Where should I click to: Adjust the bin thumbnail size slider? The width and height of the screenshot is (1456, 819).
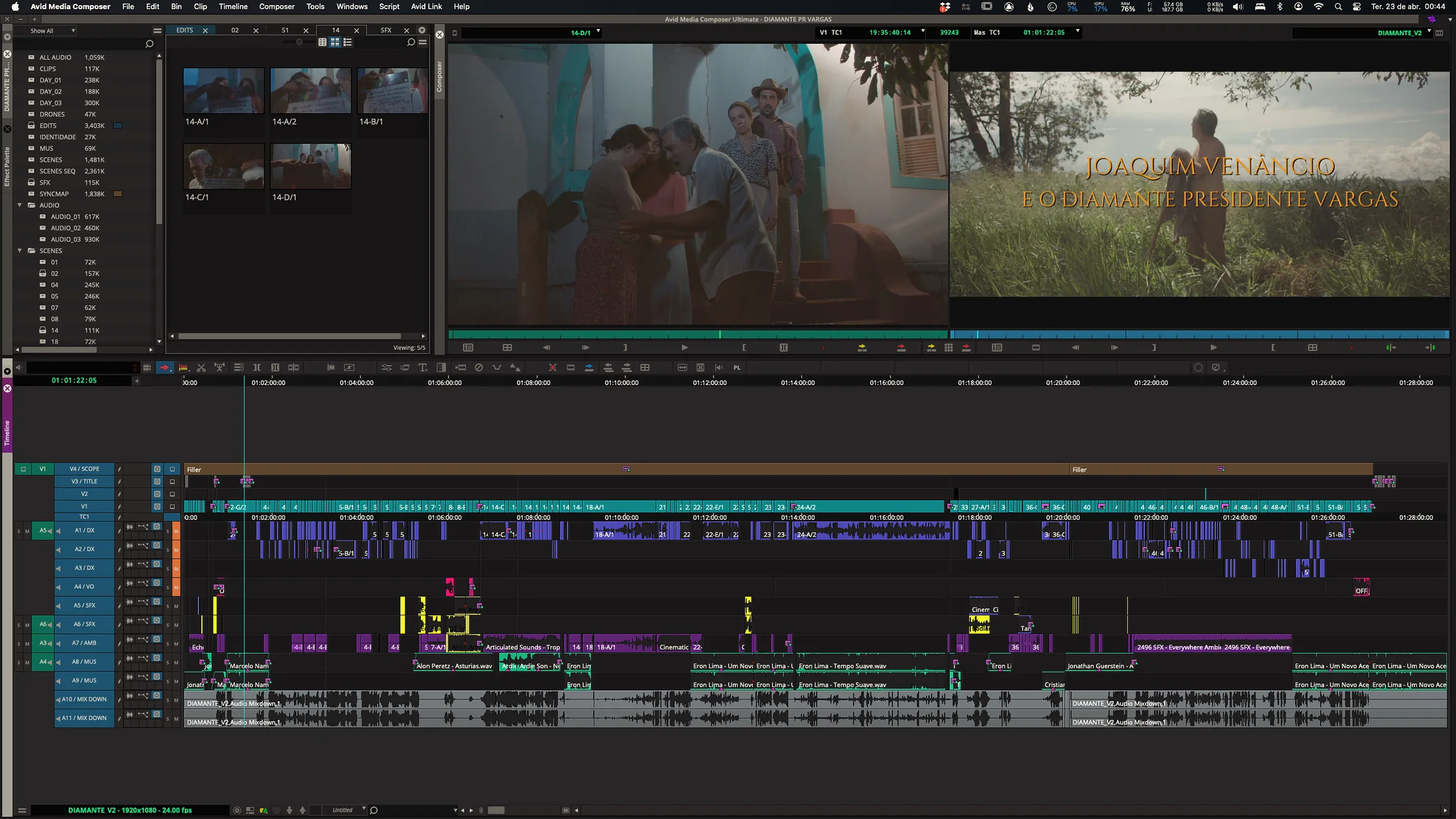point(299,42)
